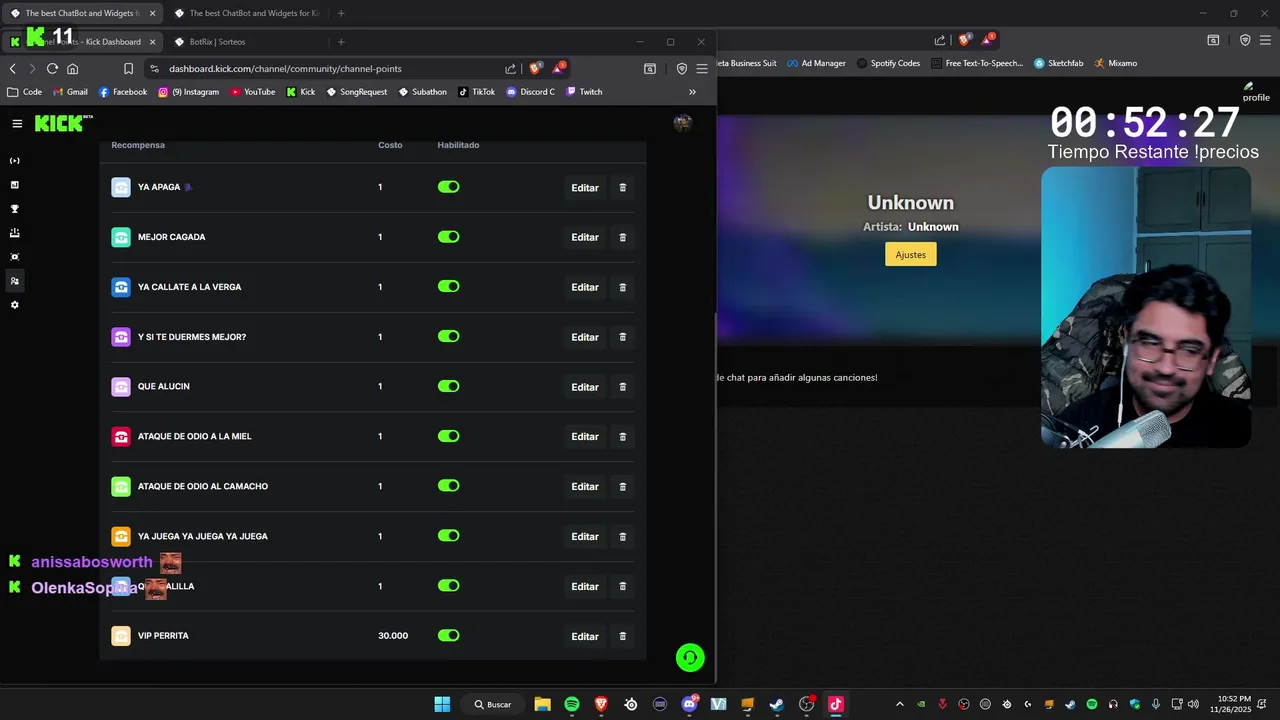Disable the QUE ALUCIN reward toggle

click(449, 386)
